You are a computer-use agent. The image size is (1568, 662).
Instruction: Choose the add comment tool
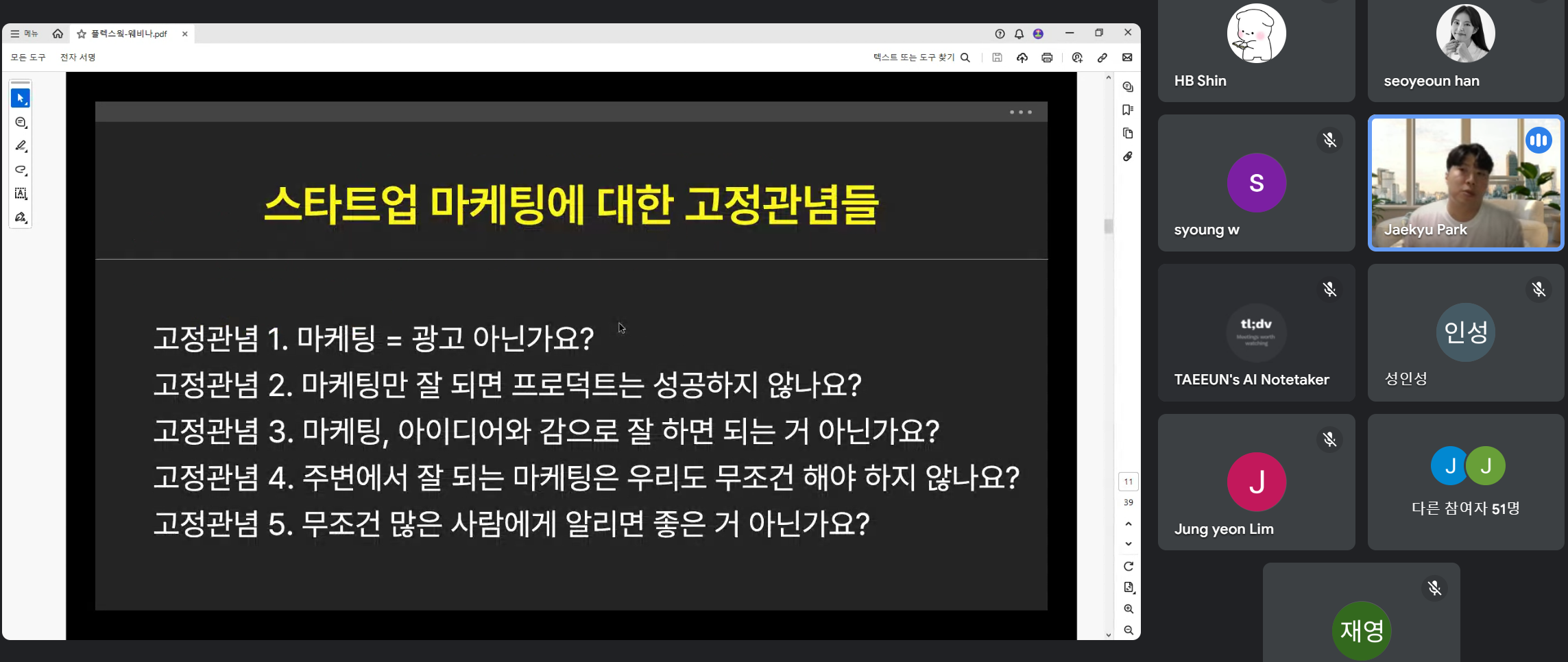[21, 123]
